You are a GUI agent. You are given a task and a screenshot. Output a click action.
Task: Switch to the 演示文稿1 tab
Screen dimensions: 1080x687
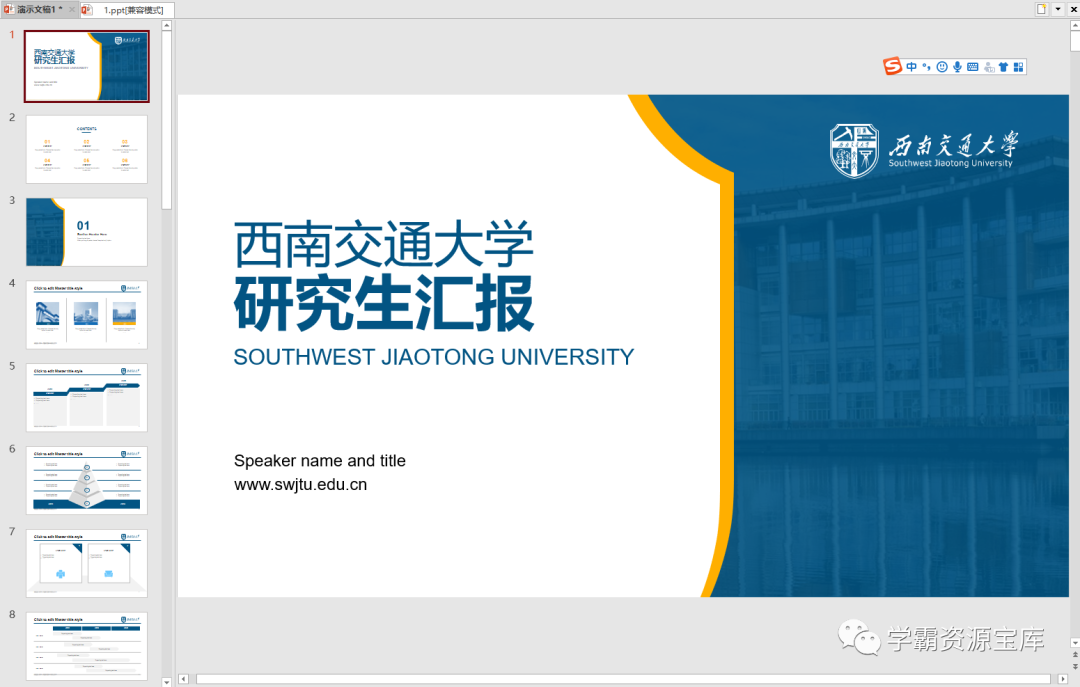click(35, 8)
